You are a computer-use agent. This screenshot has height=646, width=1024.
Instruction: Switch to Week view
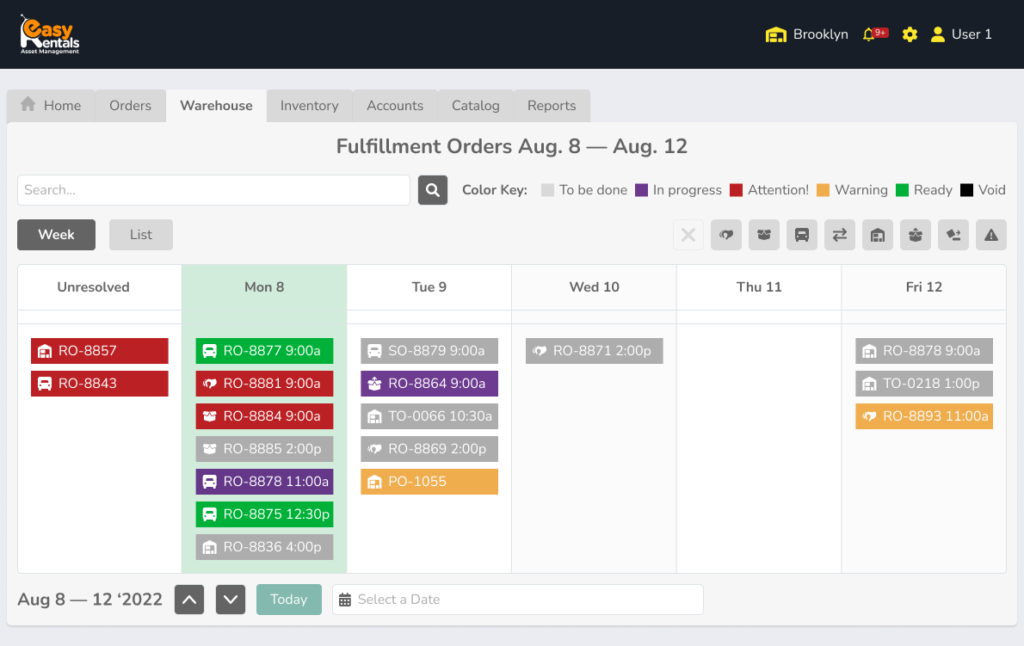click(x=56, y=235)
